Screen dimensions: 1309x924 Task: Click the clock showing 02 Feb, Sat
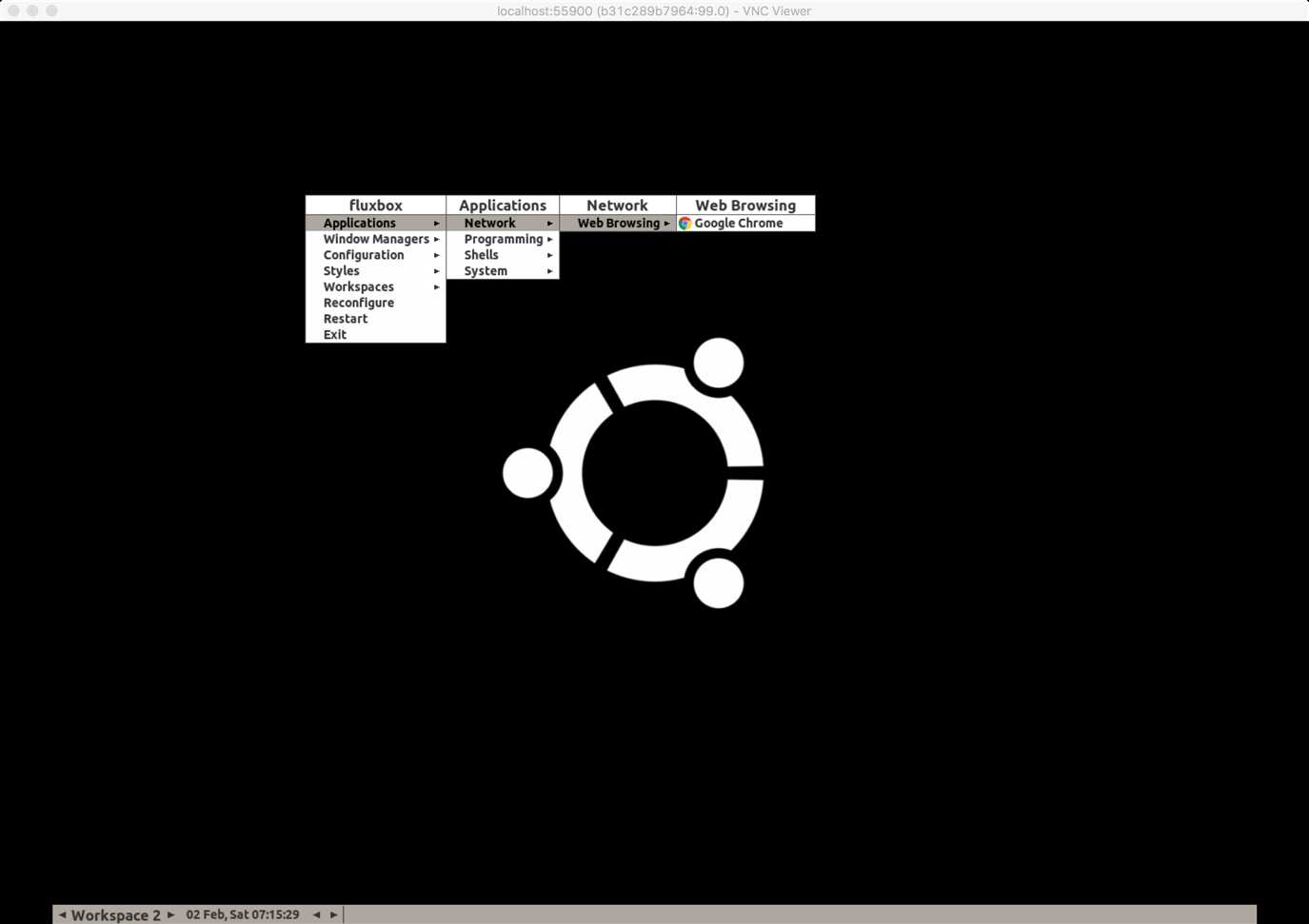[x=243, y=914]
